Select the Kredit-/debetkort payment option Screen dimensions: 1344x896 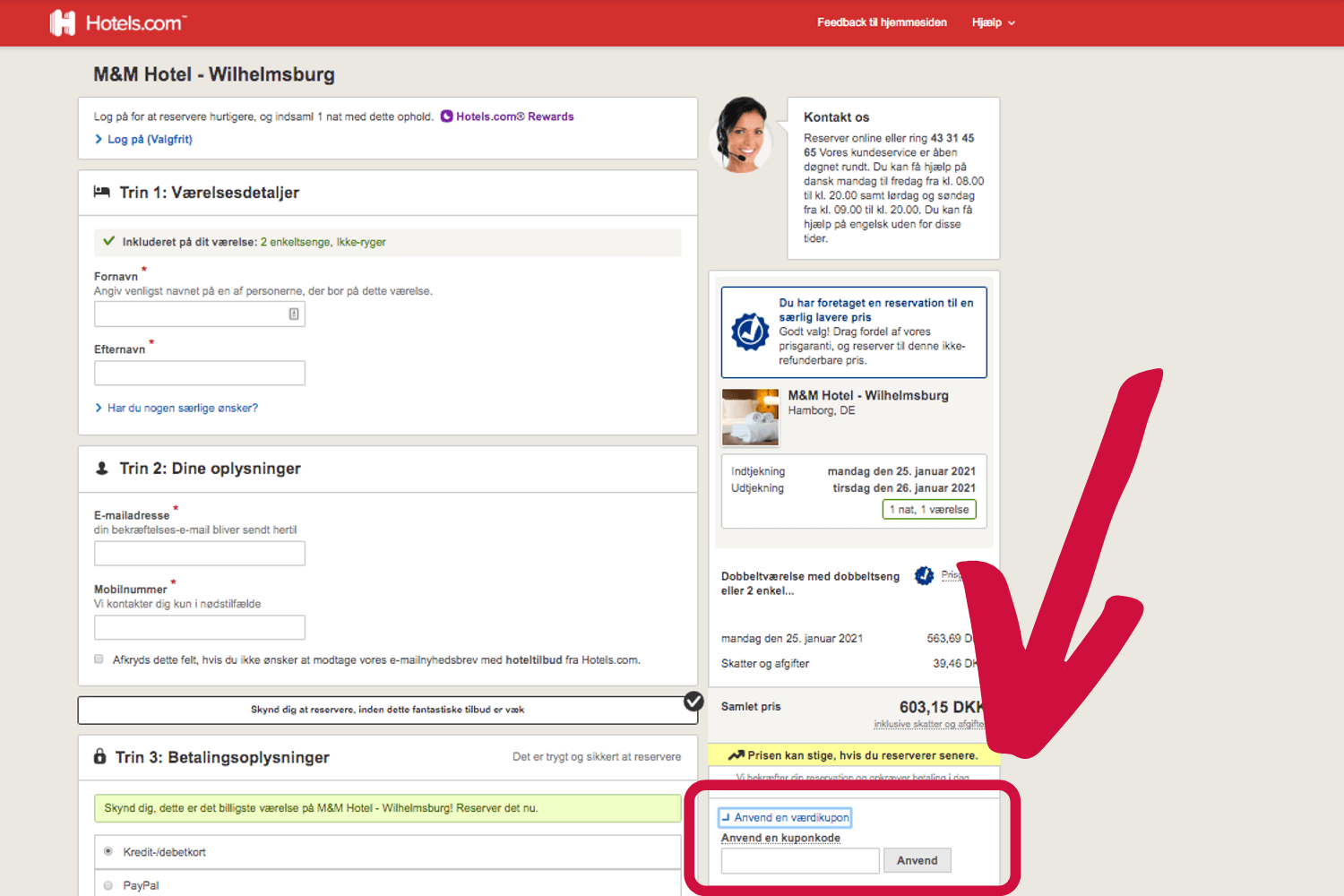pyautogui.click(x=108, y=851)
